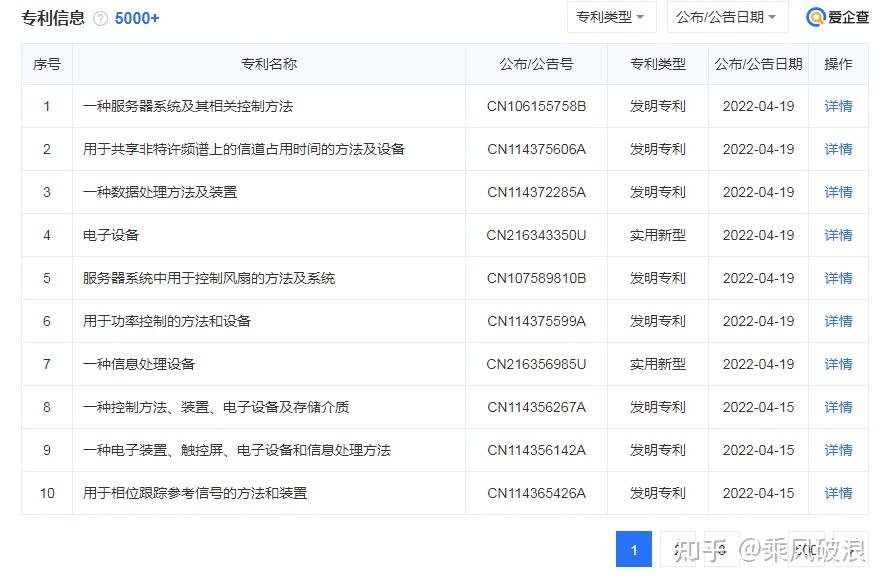Click the 公布/公告日期 column header
Image resolution: width=889 pixels, height=587 pixels.
click(758, 64)
